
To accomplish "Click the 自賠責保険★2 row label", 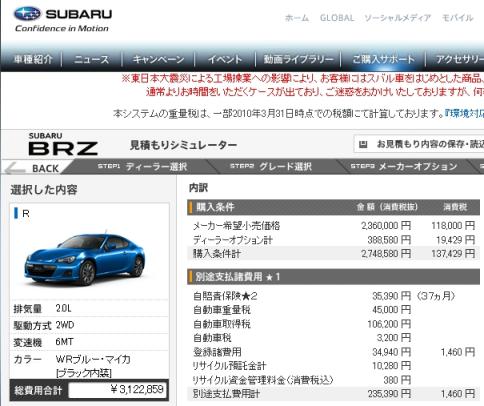I will 225,296.
